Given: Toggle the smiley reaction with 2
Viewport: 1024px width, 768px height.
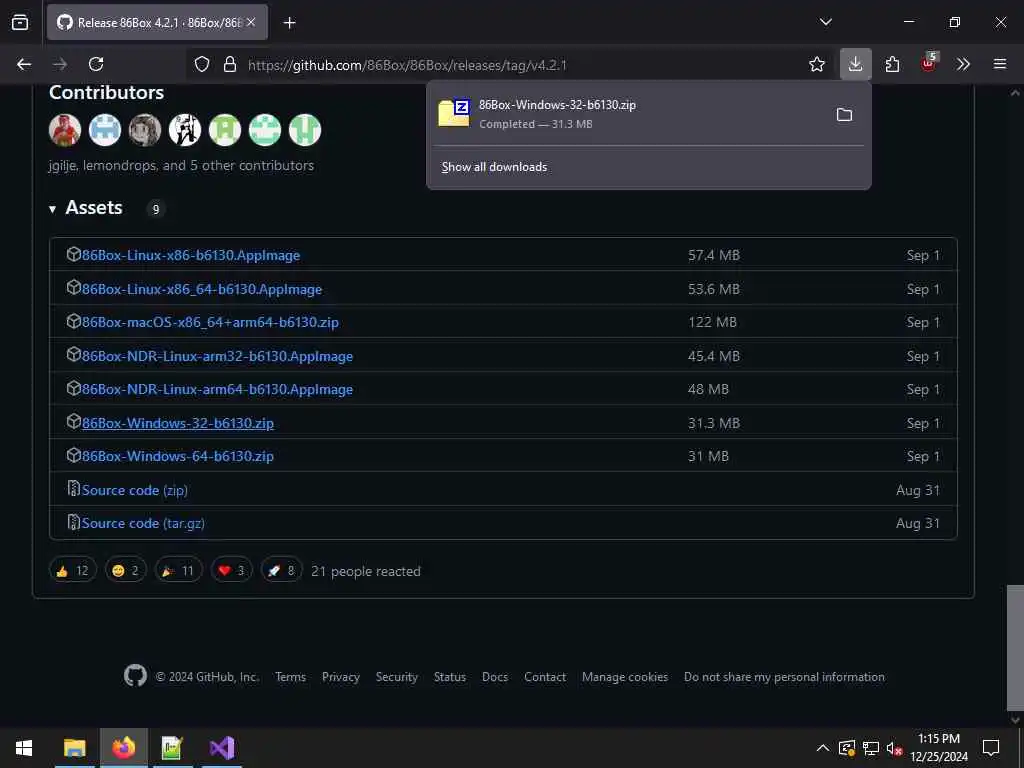Looking at the screenshot, I should (x=126, y=571).
